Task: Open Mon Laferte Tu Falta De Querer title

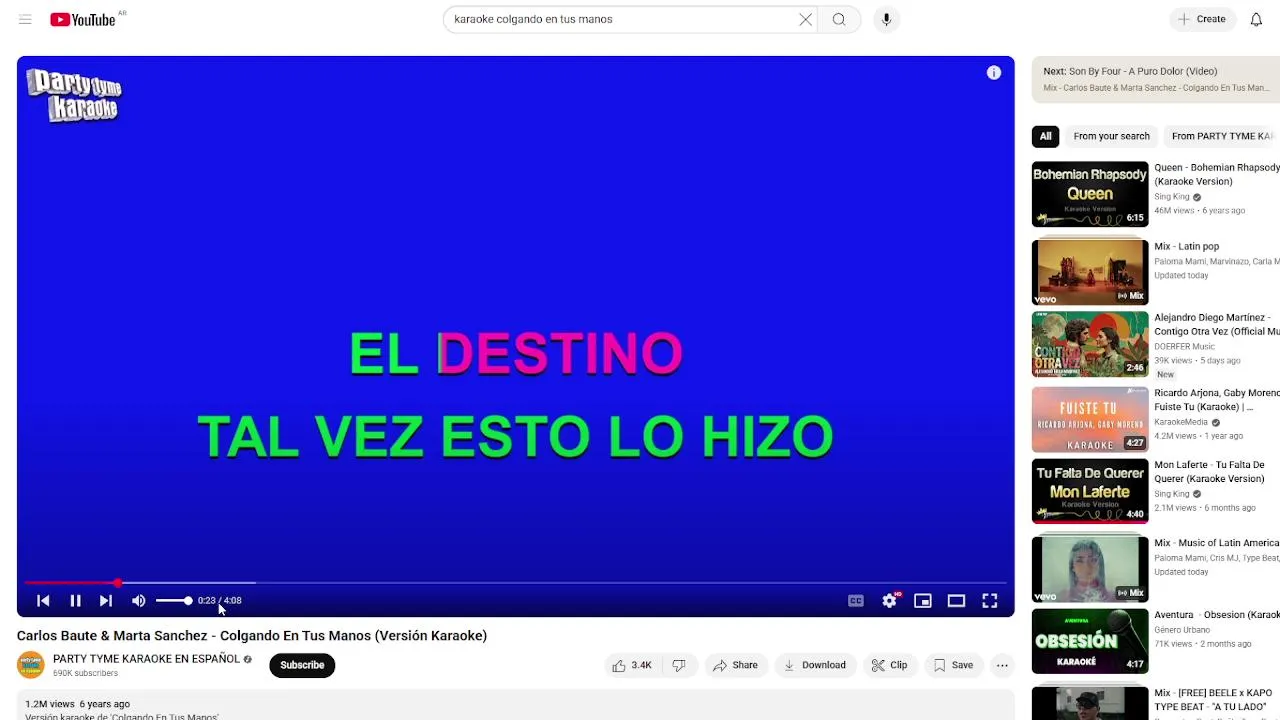Action: (1211, 472)
